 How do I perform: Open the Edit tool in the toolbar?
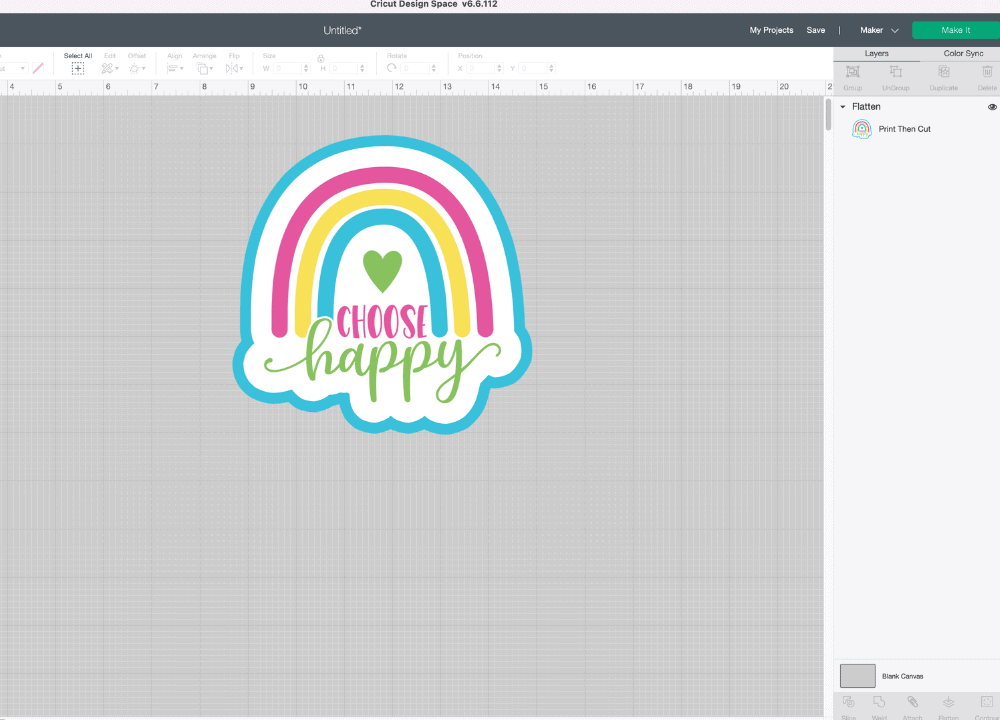(x=109, y=68)
